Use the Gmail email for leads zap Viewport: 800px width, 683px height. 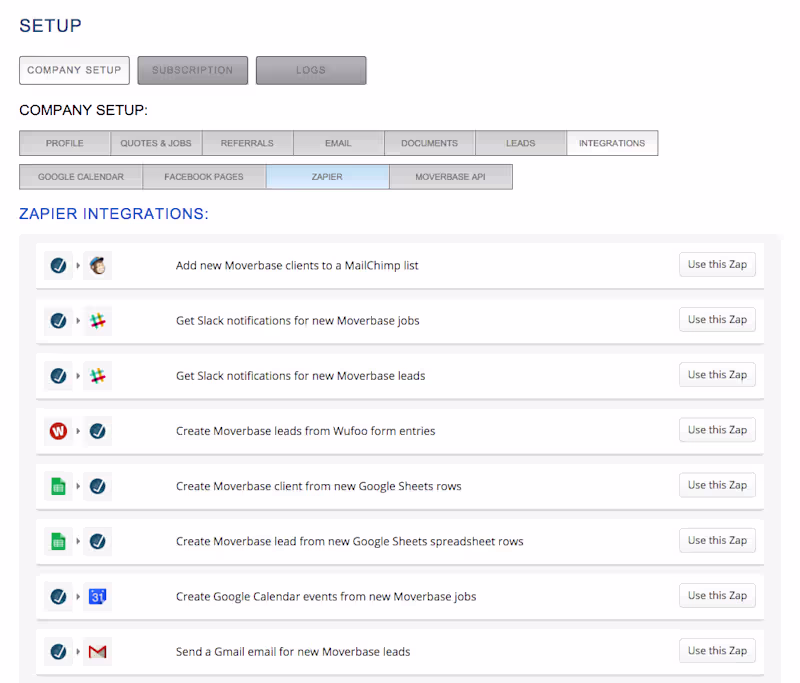(717, 651)
